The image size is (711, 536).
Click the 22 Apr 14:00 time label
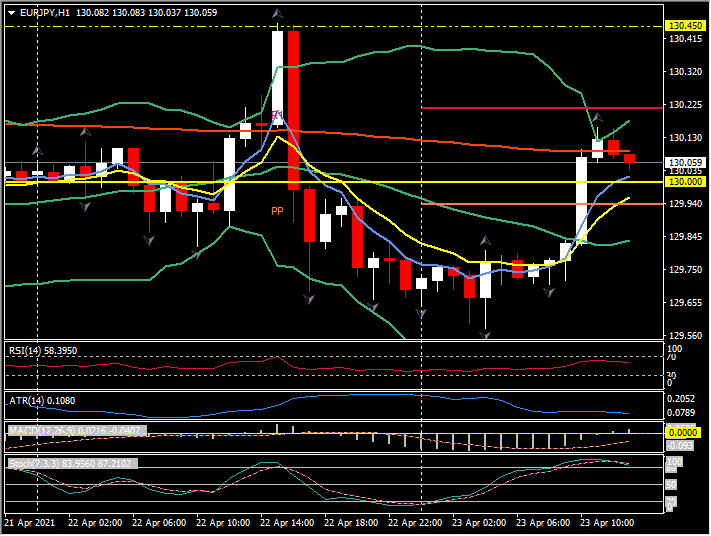[289, 523]
